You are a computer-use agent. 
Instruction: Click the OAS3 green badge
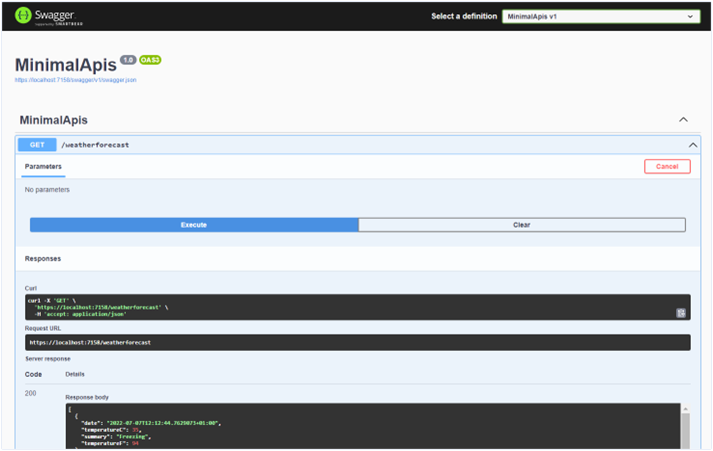pos(150,60)
